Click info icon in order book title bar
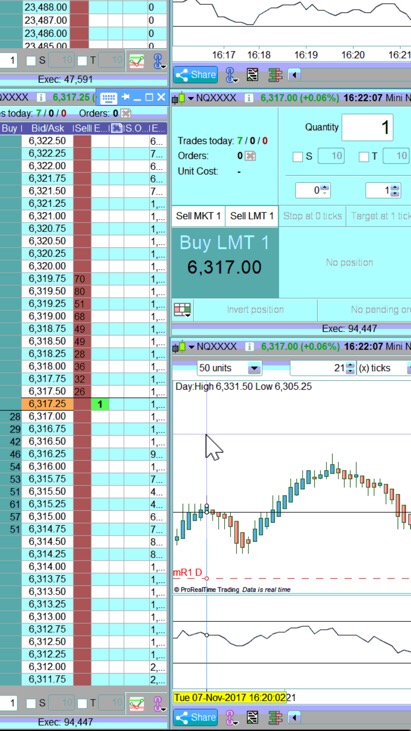The width and height of the screenshot is (411, 731). point(42,97)
